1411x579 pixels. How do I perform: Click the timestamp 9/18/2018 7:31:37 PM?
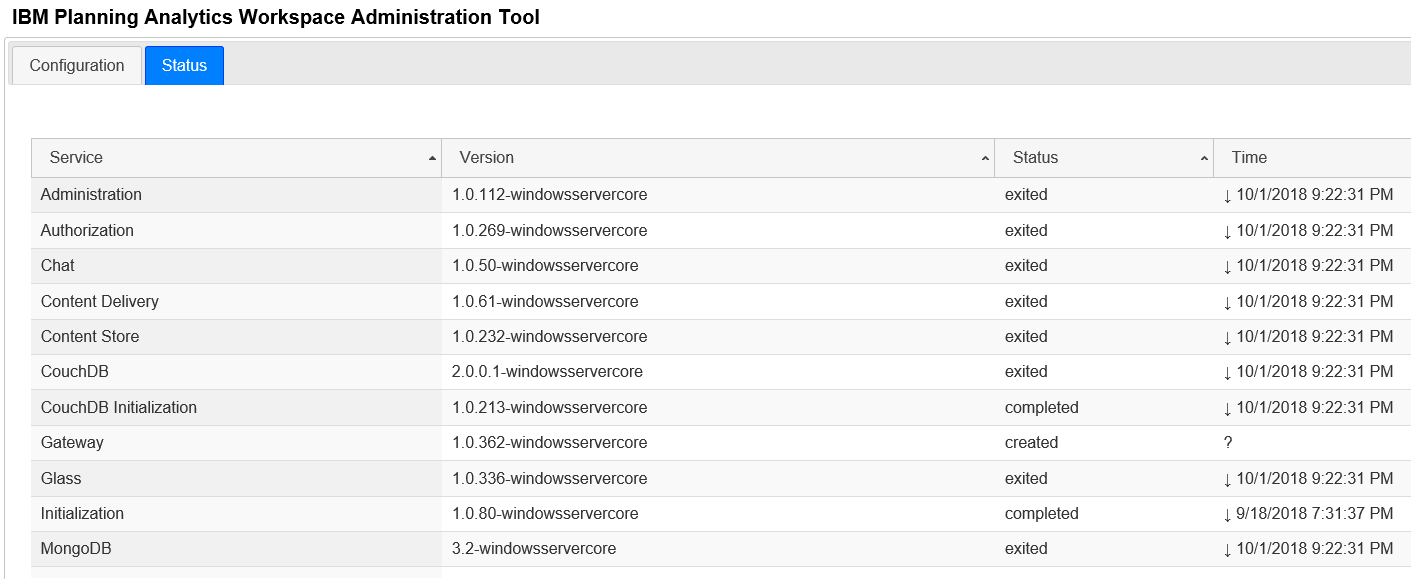(x=1315, y=514)
